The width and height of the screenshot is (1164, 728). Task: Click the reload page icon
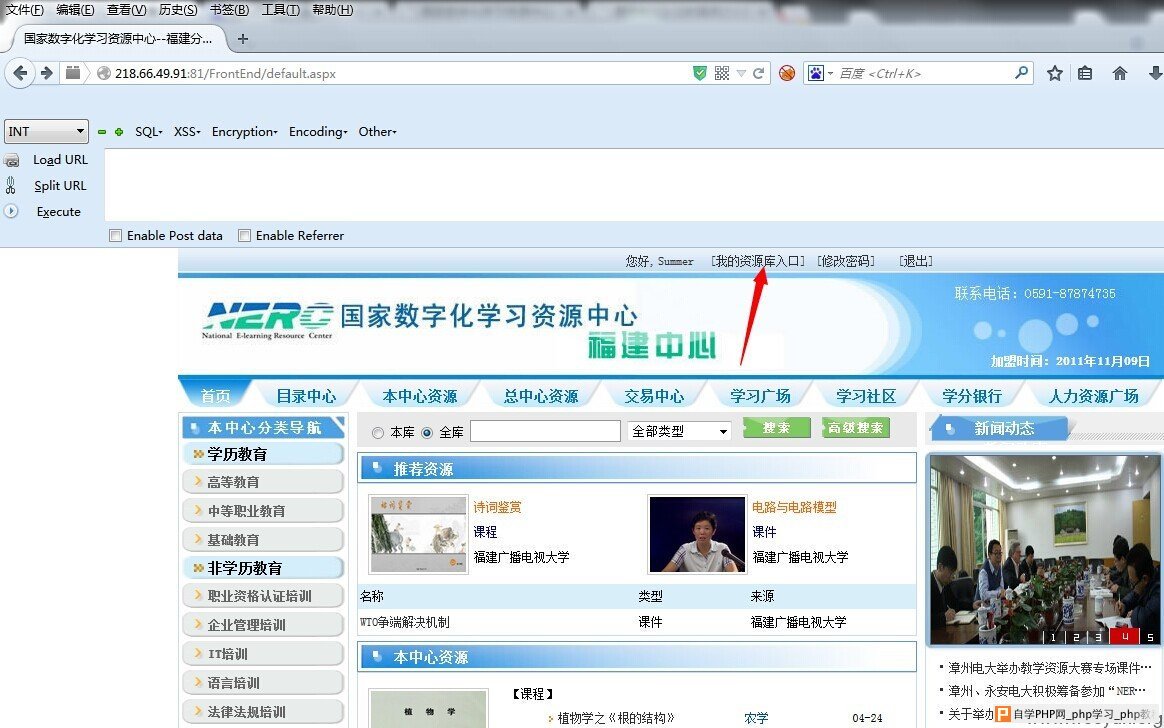(759, 73)
